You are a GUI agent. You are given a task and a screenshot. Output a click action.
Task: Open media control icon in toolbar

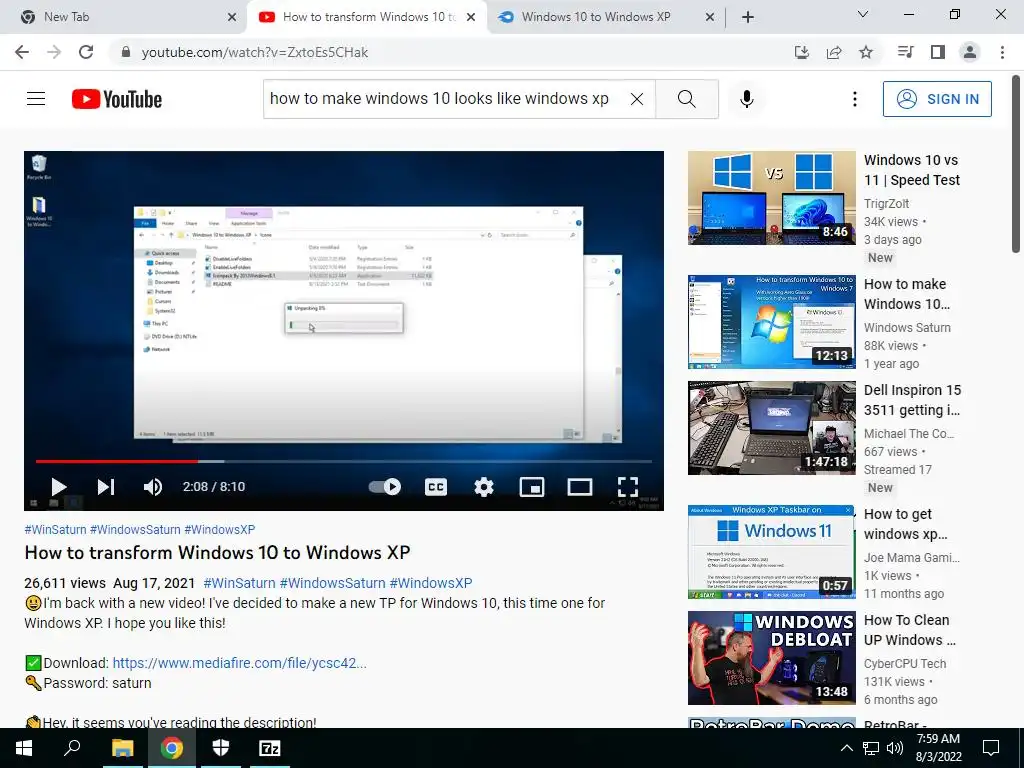click(905, 52)
